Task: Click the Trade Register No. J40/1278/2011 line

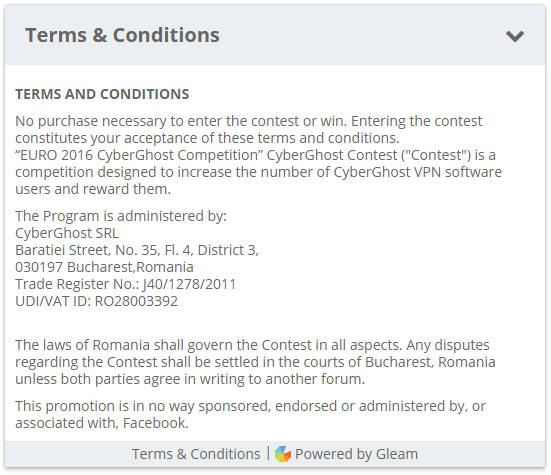Action: pyautogui.click(x=125, y=284)
